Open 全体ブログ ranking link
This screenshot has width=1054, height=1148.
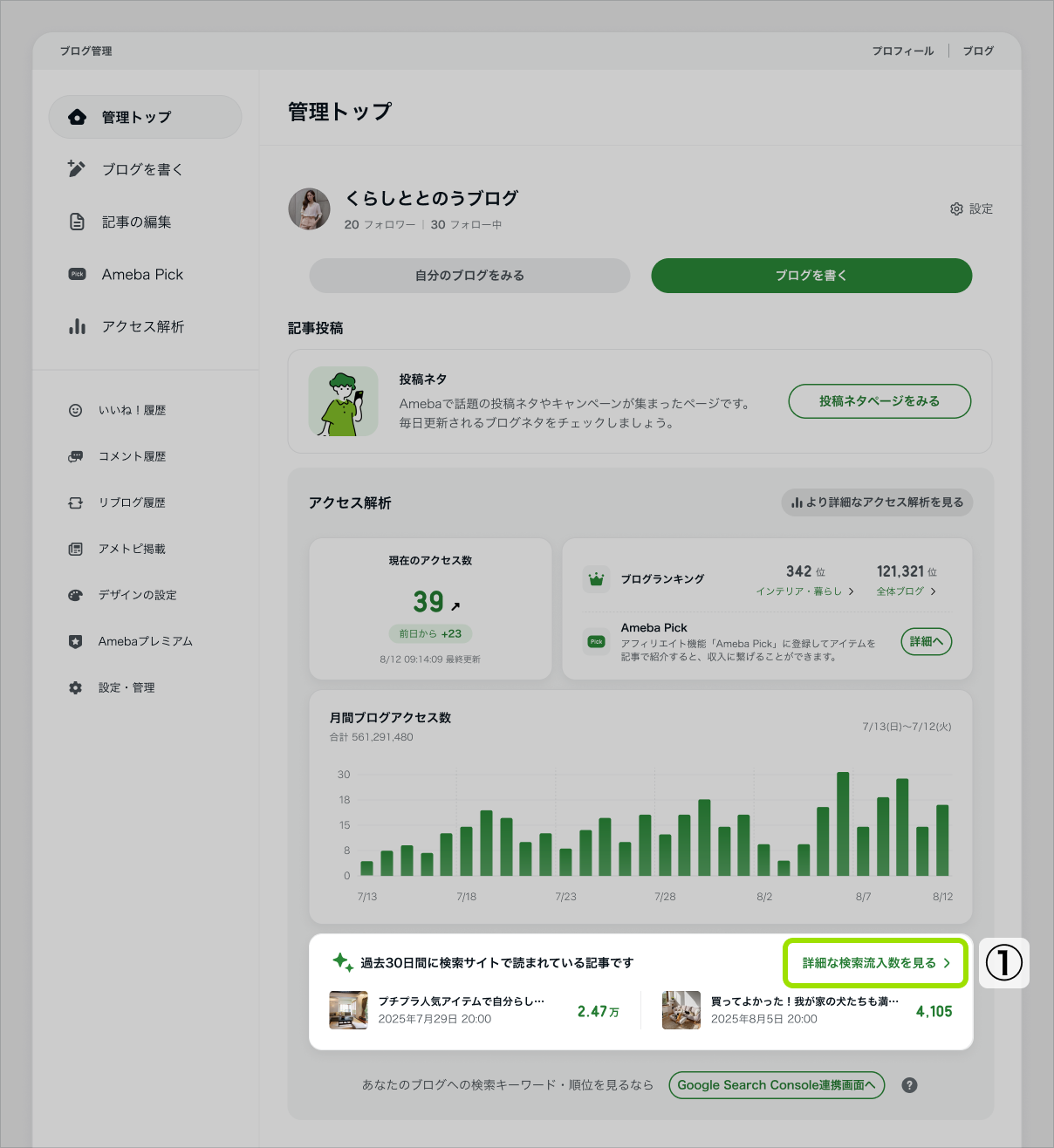906,591
